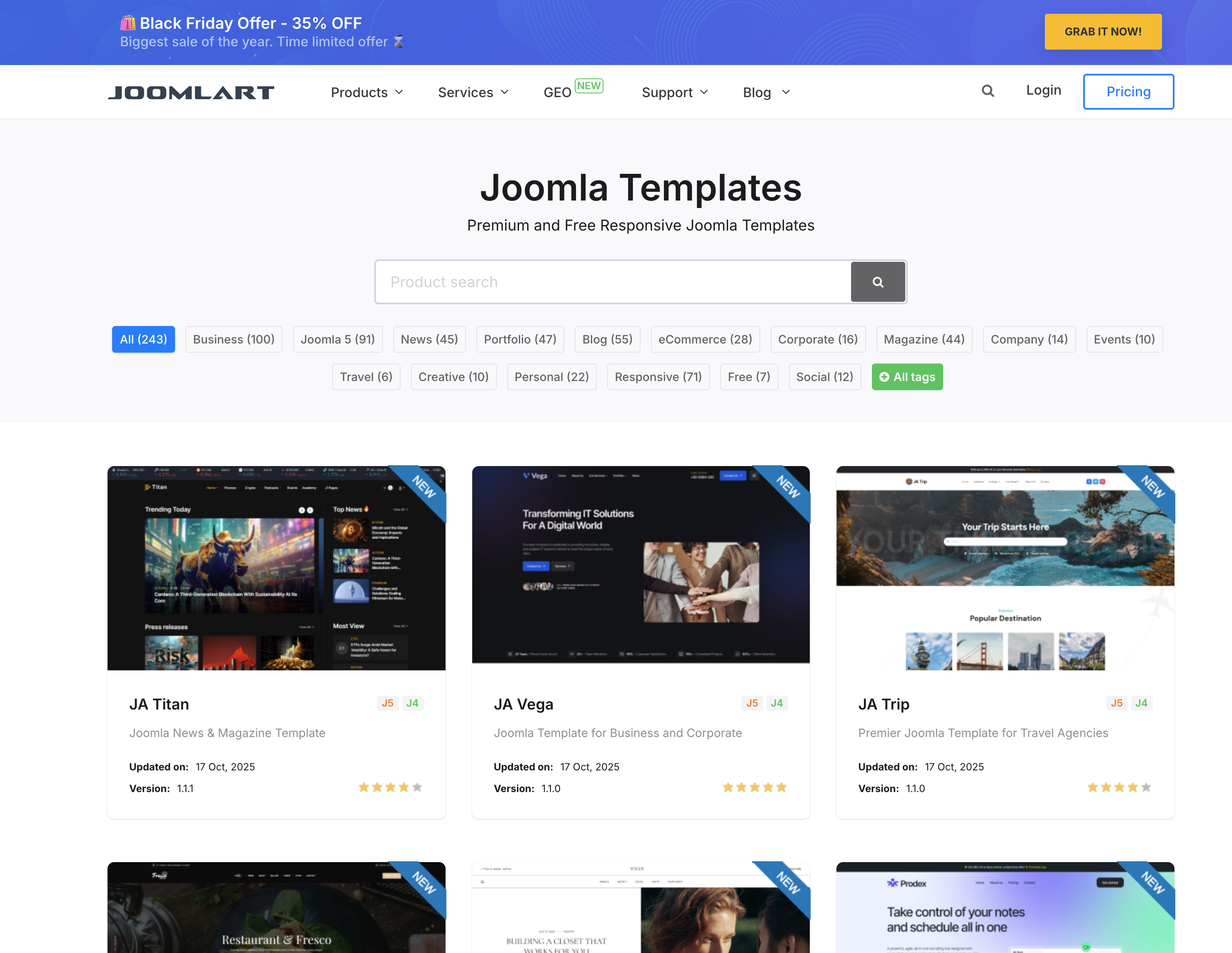Click the Pricing button
This screenshot has height=953, width=1232.
point(1128,91)
